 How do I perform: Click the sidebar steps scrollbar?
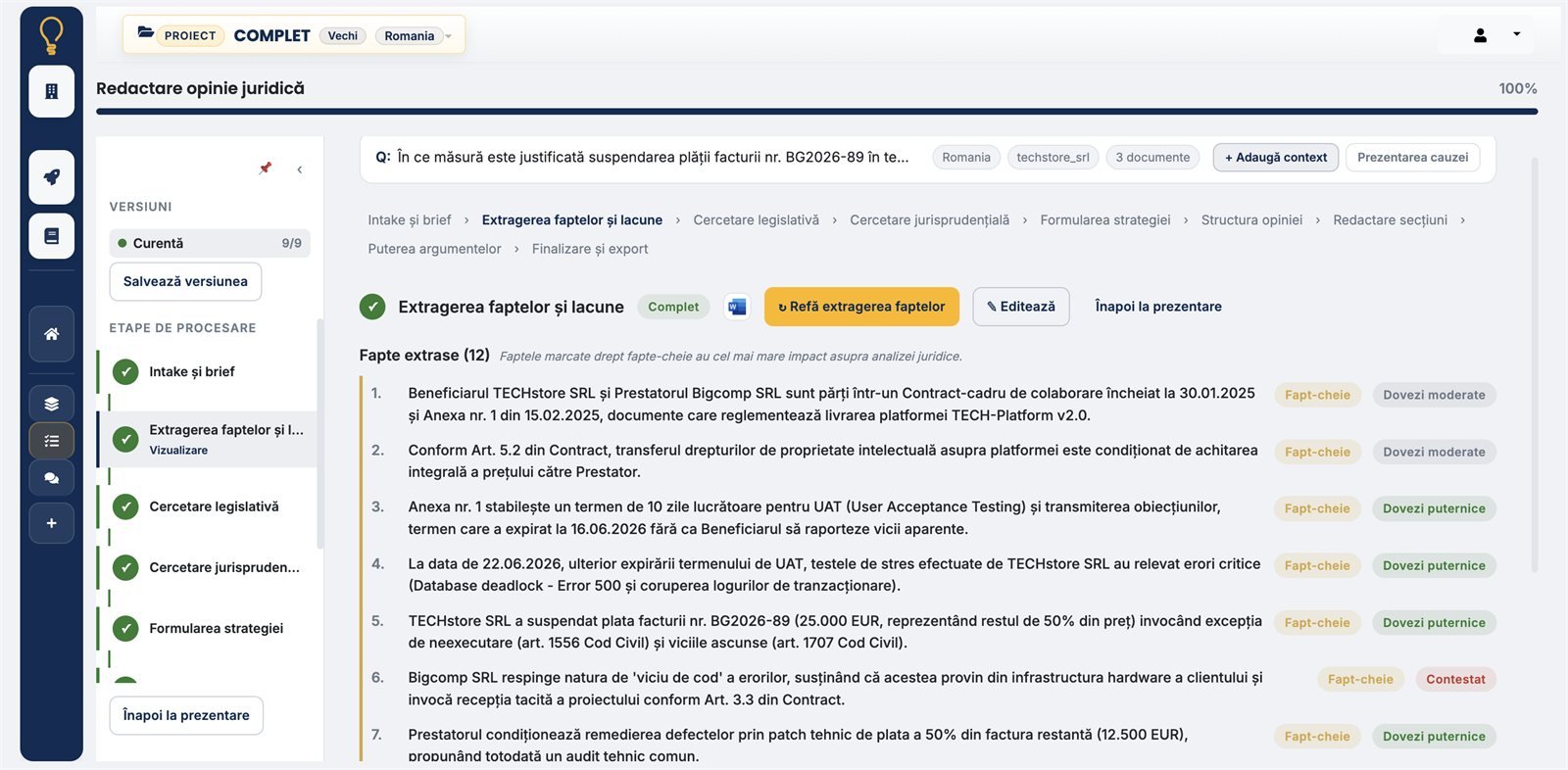pos(319,433)
